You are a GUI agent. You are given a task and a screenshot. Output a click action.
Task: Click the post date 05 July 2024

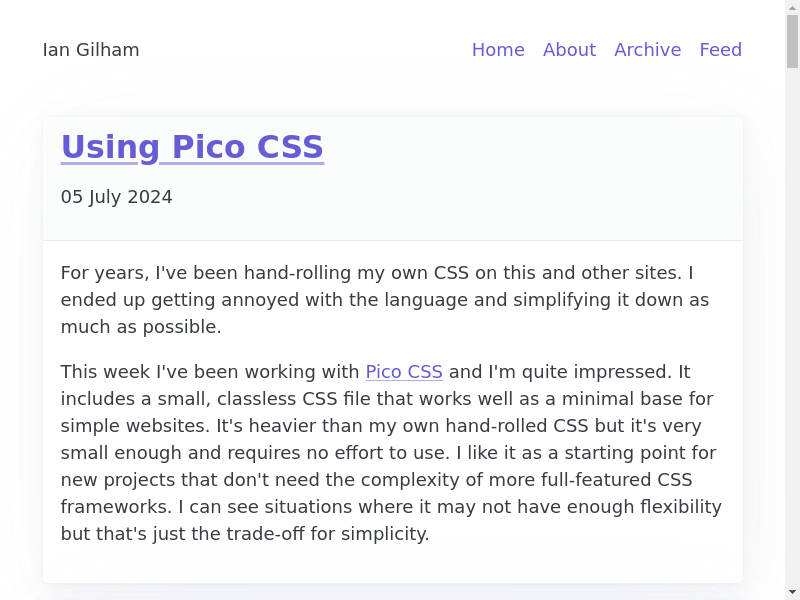click(116, 197)
